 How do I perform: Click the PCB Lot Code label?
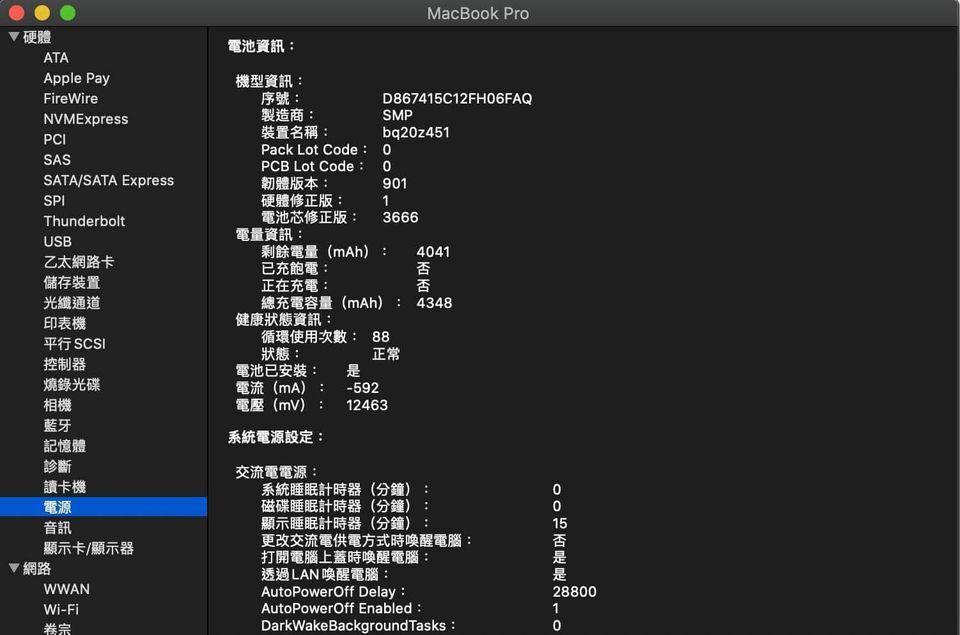pyautogui.click(x=312, y=167)
